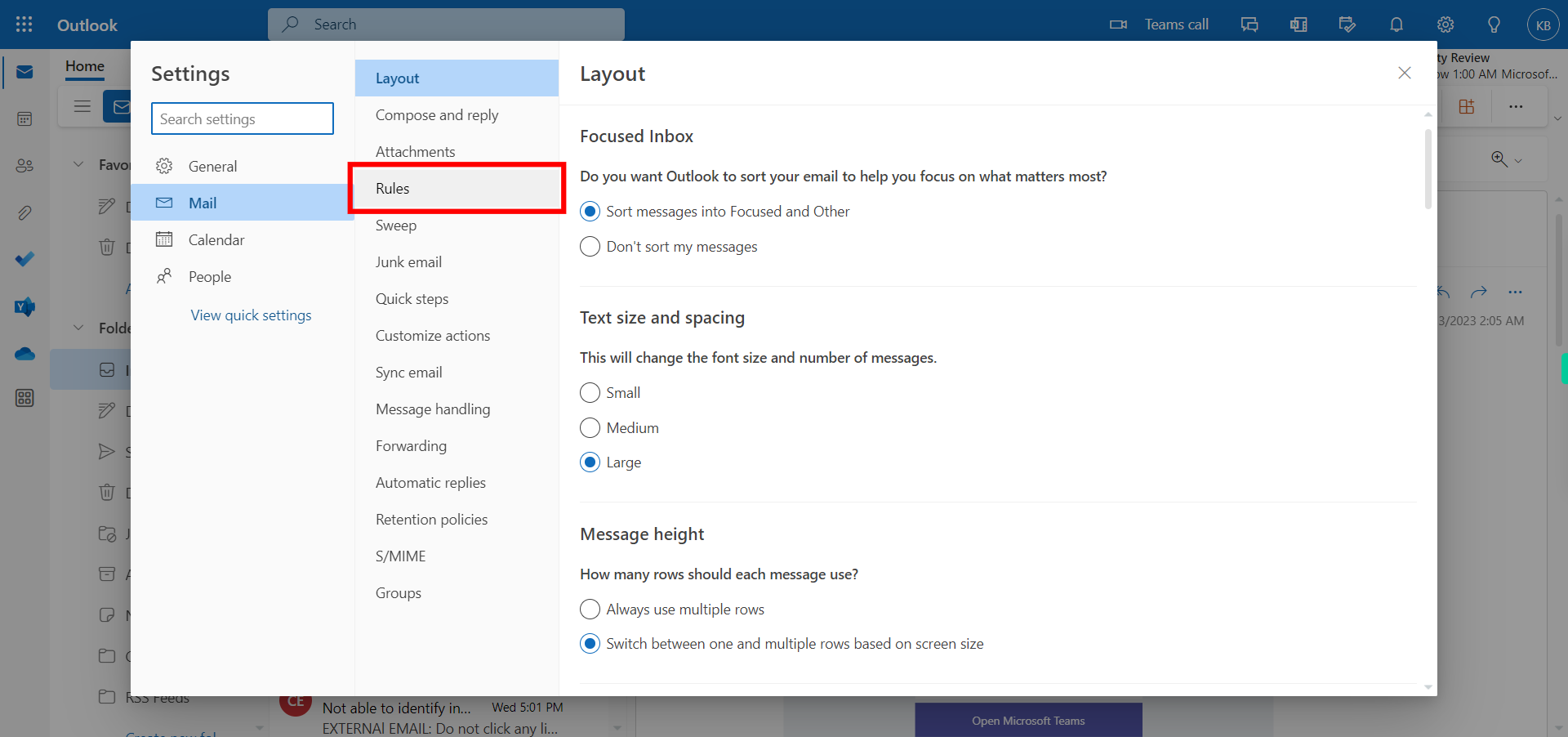
Task: Open the People icon in left rail
Action: [24, 166]
